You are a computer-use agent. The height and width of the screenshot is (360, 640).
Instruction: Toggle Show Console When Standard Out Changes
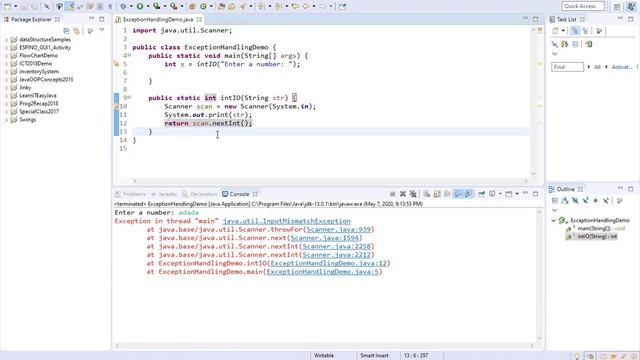click(458, 194)
